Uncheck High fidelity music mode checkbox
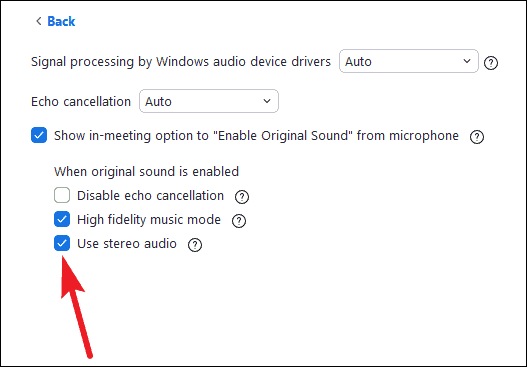Viewport: 527px width, 367px height. [62, 219]
